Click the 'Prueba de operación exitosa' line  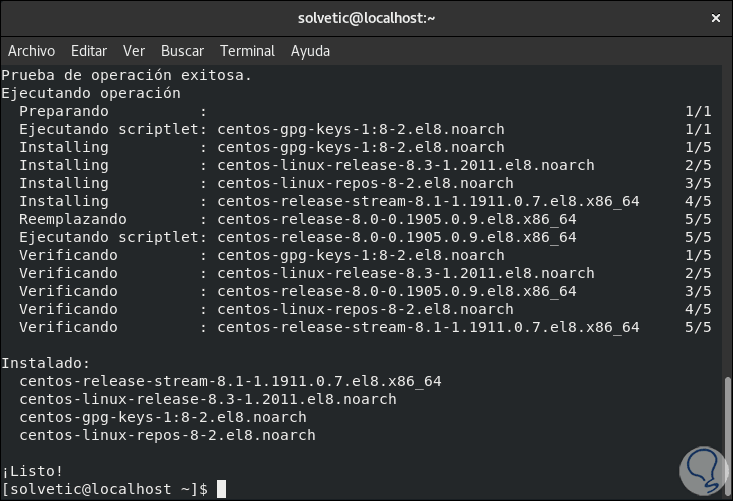(x=126, y=75)
